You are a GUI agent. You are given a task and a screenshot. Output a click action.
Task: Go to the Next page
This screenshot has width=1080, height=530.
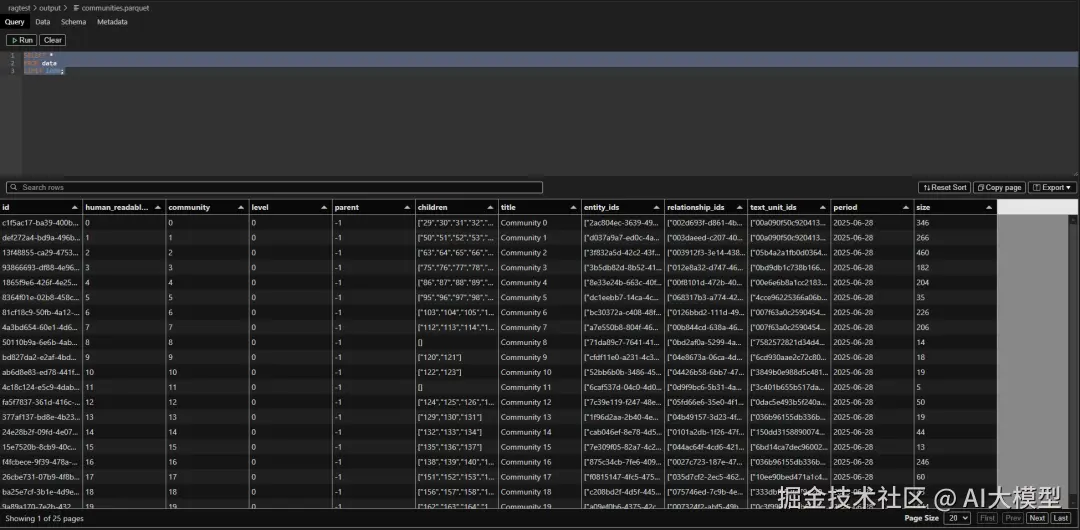(x=1037, y=518)
